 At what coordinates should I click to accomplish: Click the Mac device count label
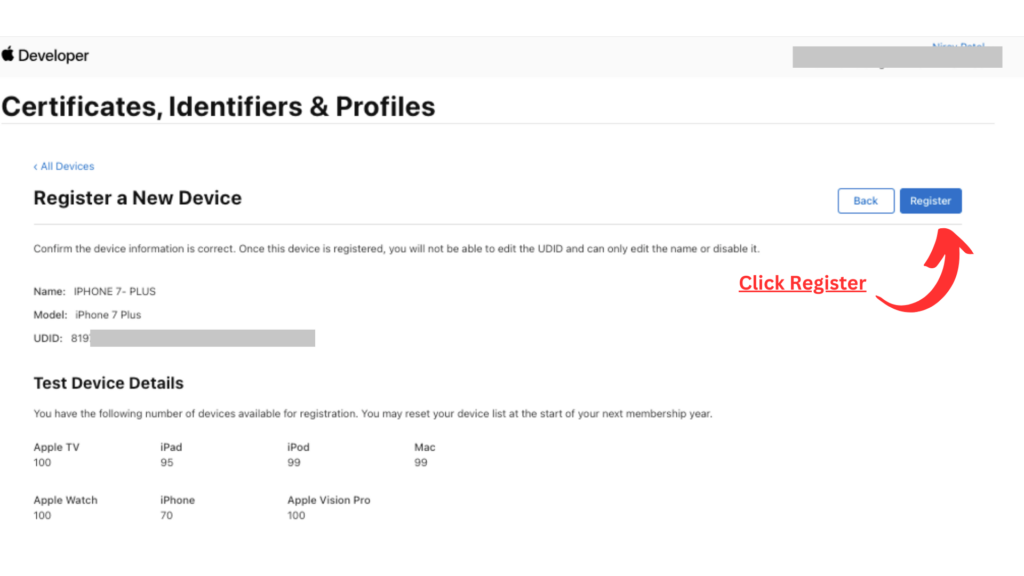tap(425, 447)
